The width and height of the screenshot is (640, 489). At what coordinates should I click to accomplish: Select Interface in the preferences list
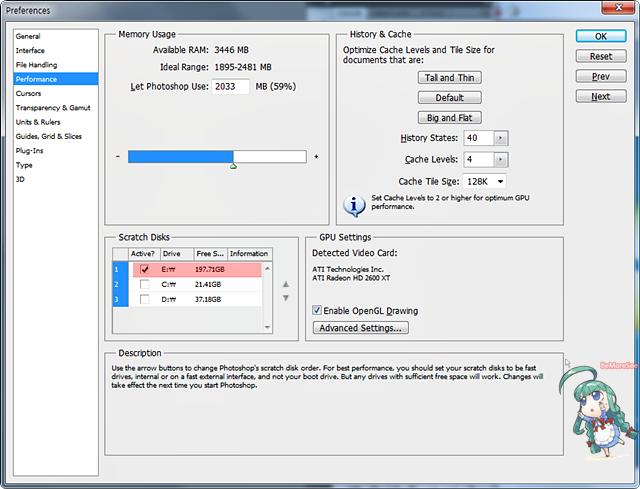(x=30, y=50)
